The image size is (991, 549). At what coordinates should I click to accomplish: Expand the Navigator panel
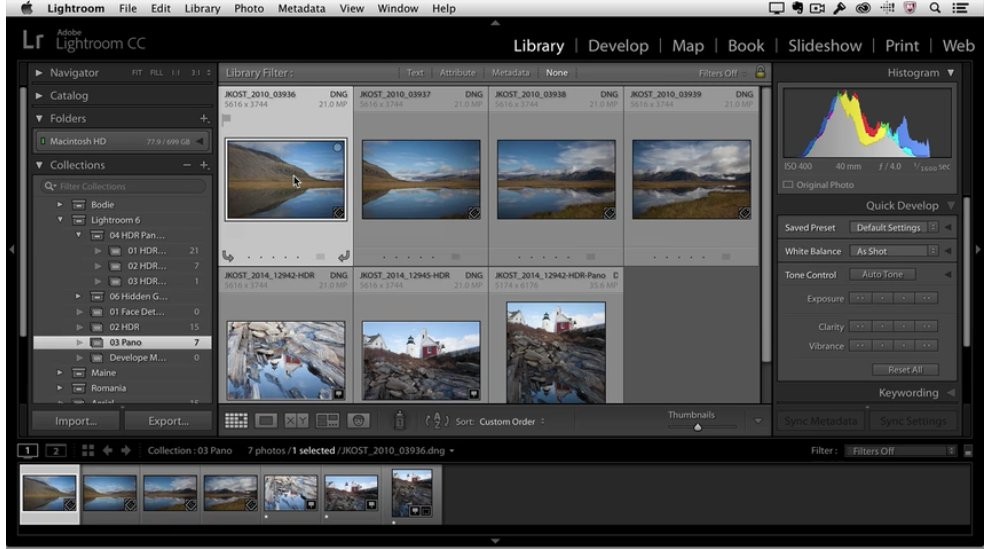tap(40, 73)
